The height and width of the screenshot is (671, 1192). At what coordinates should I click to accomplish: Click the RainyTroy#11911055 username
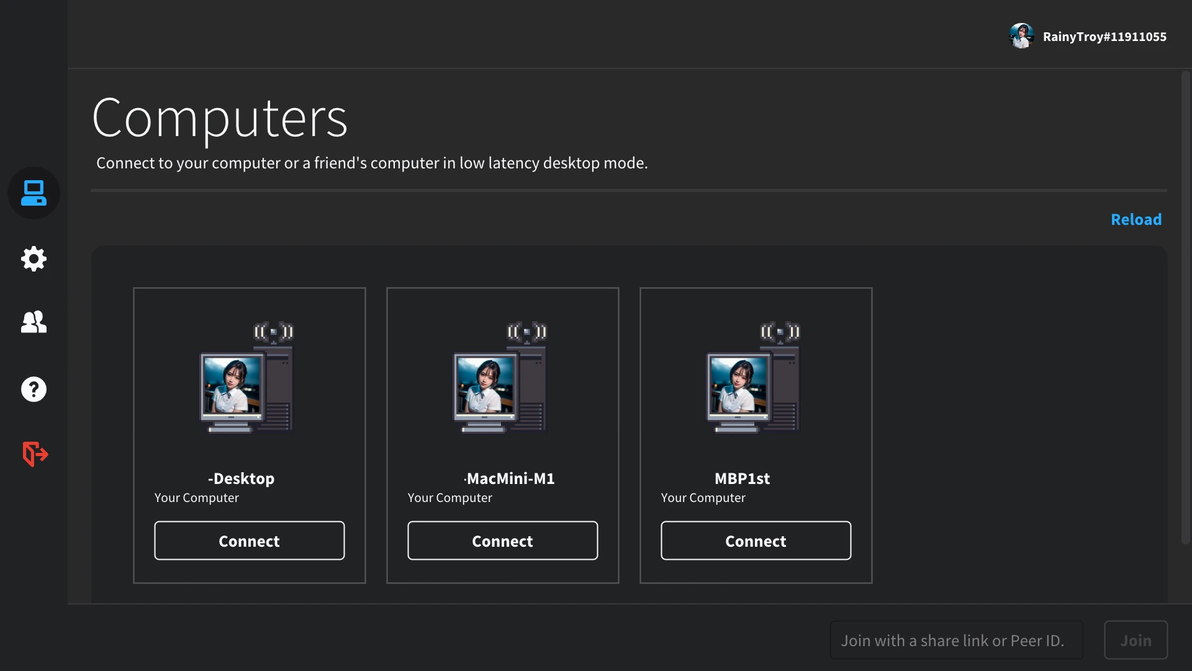(1104, 37)
